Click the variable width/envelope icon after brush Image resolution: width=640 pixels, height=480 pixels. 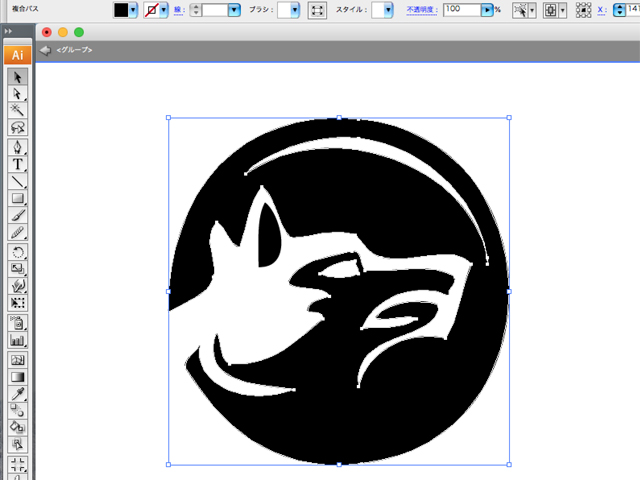click(x=317, y=11)
